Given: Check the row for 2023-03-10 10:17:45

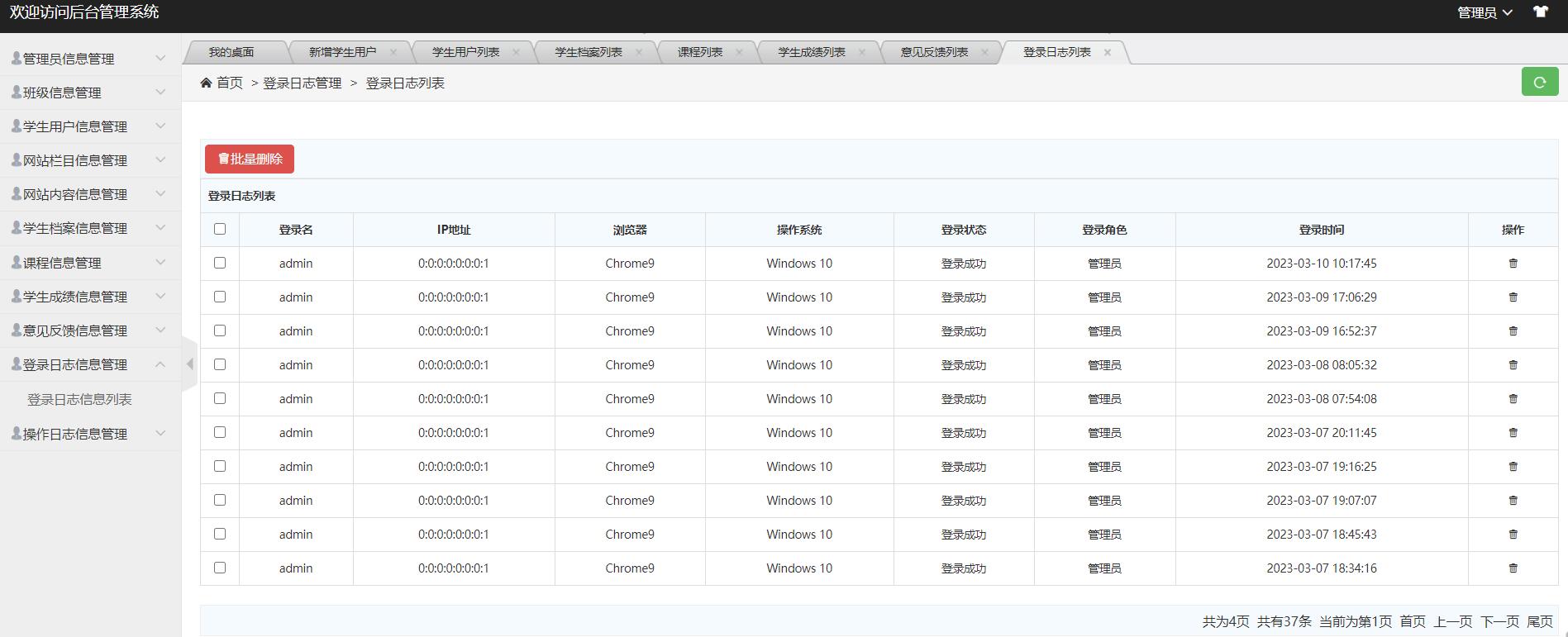Looking at the screenshot, I should pos(220,263).
